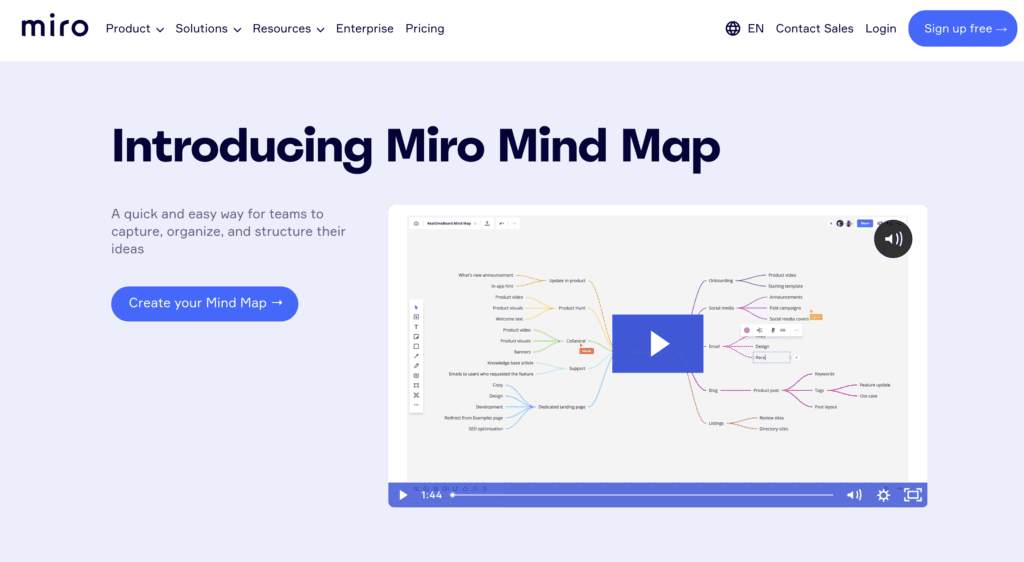This screenshot has width=1024, height=562.
Task: Select the templates tool in video preview toolbar
Action: click(x=416, y=317)
